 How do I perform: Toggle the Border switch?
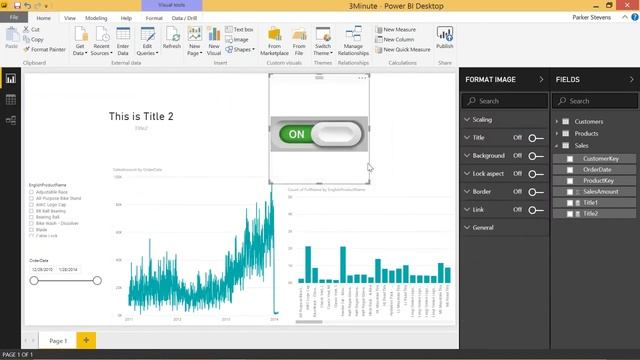coord(536,192)
